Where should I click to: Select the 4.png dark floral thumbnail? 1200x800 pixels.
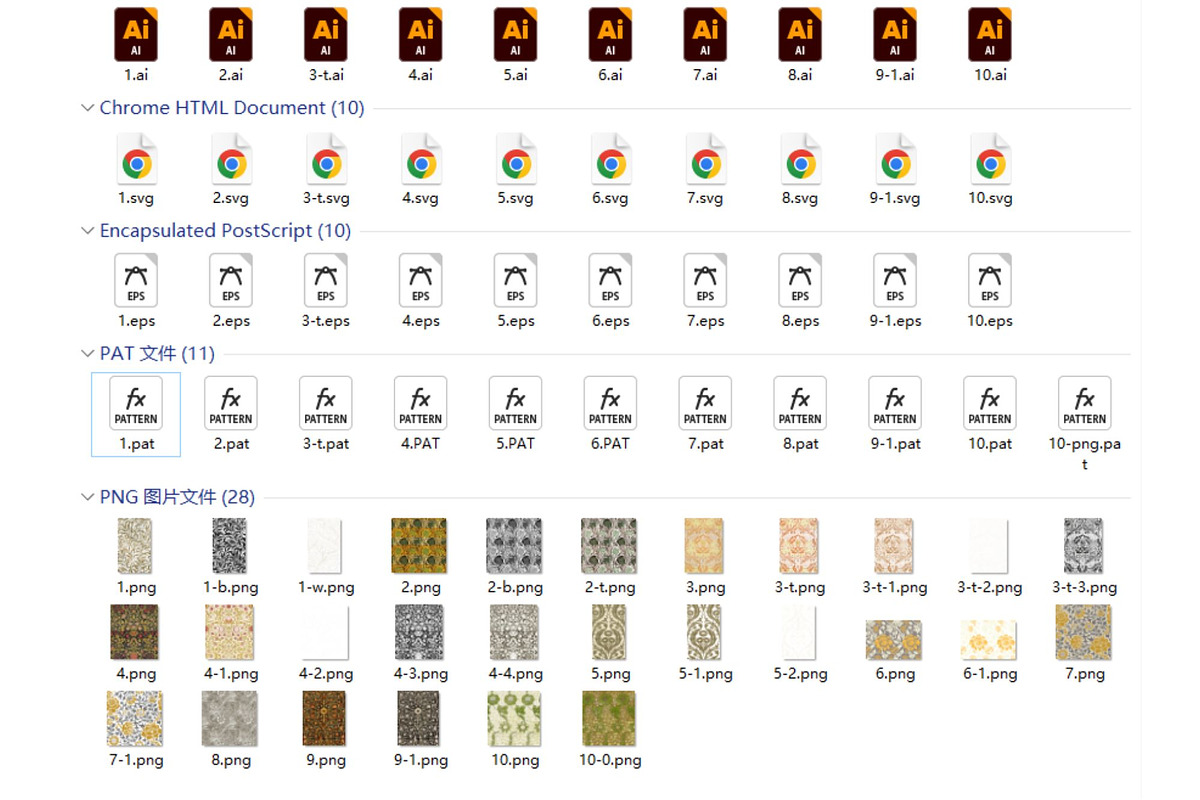(135, 632)
